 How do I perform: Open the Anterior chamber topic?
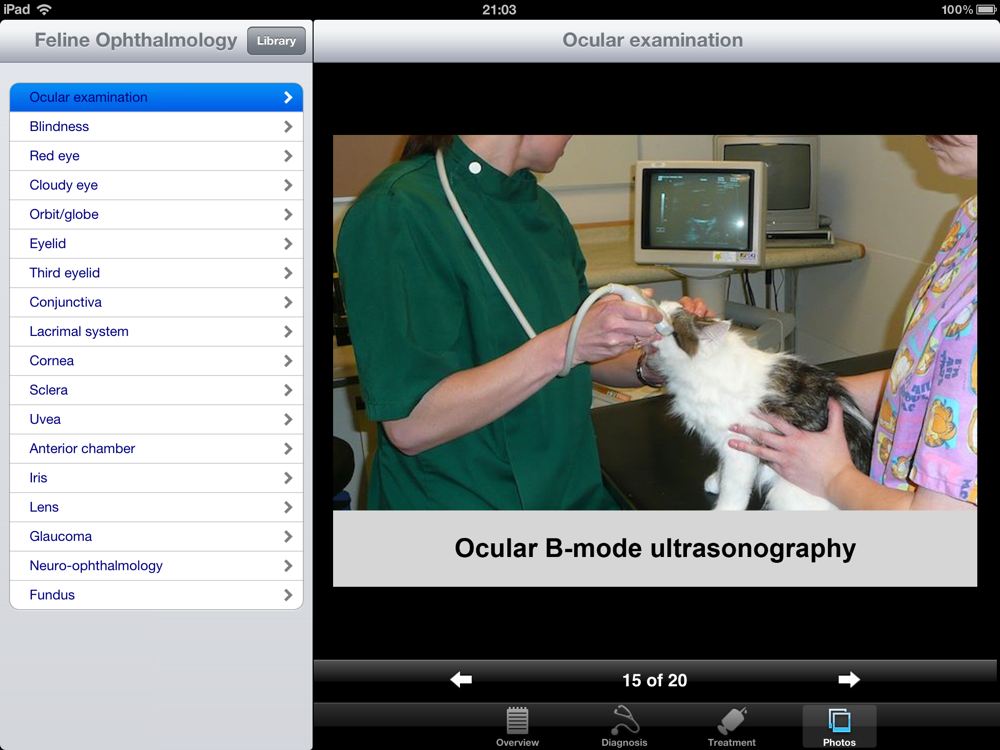[x=156, y=449]
